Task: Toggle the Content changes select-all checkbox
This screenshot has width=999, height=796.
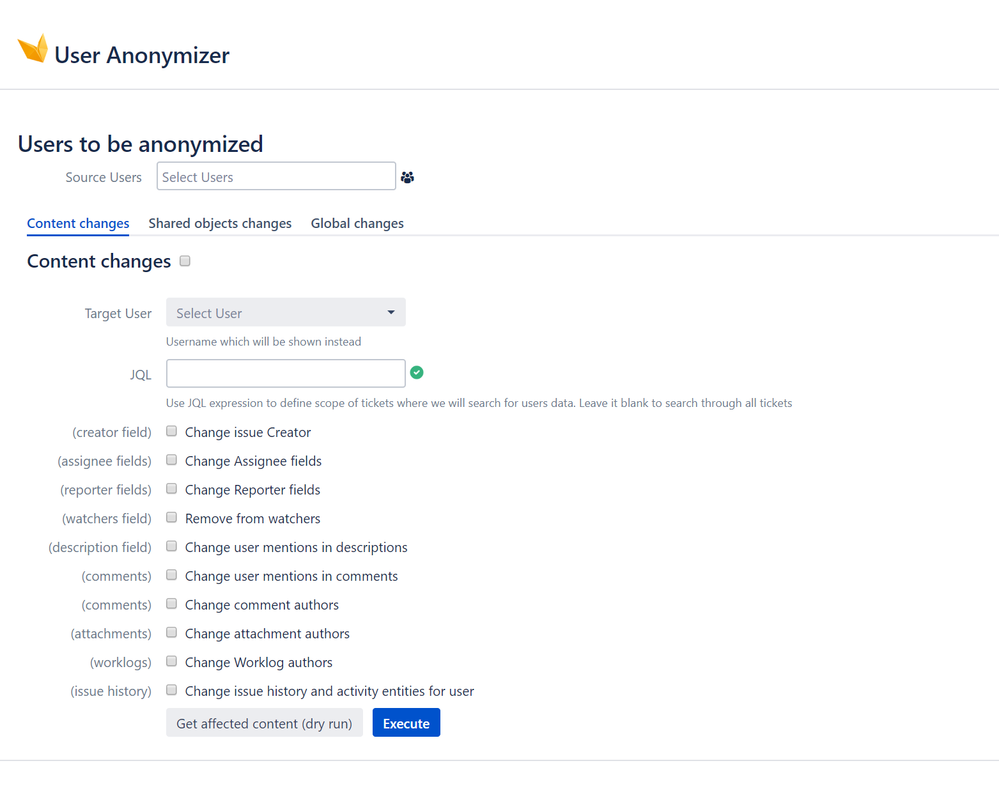Action: click(185, 261)
